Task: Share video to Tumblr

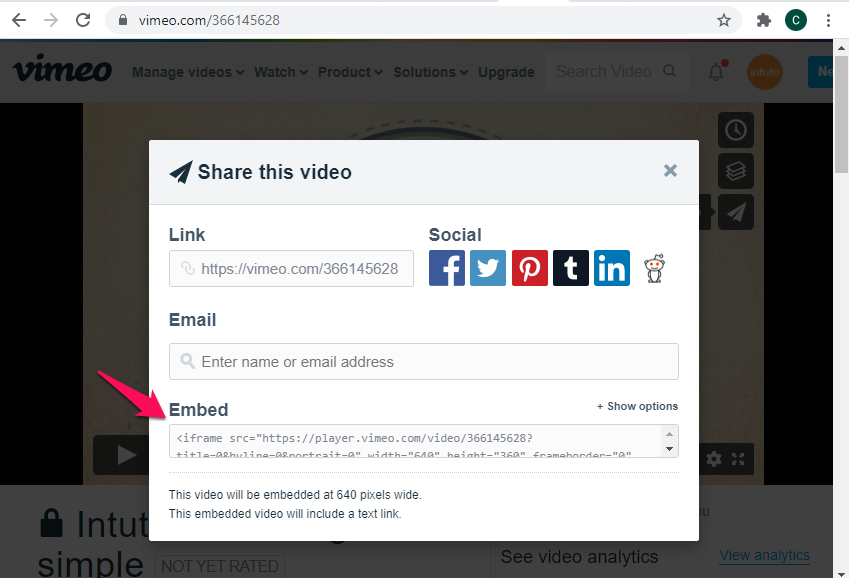Action: pos(571,268)
